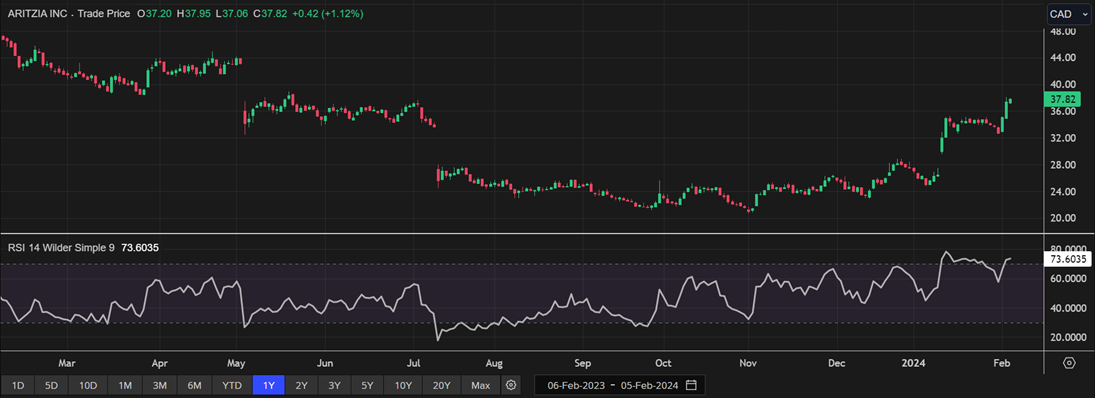The height and width of the screenshot is (398, 1095).
Task: Open the date range picker 06-Feb-2023 – 05-Feb-2024
Action: pos(619,385)
